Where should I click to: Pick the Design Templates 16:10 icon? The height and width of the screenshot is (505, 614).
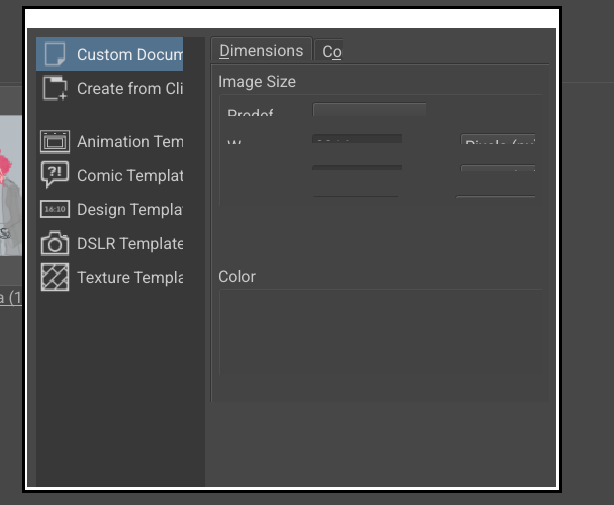pyautogui.click(x=55, y=209)
